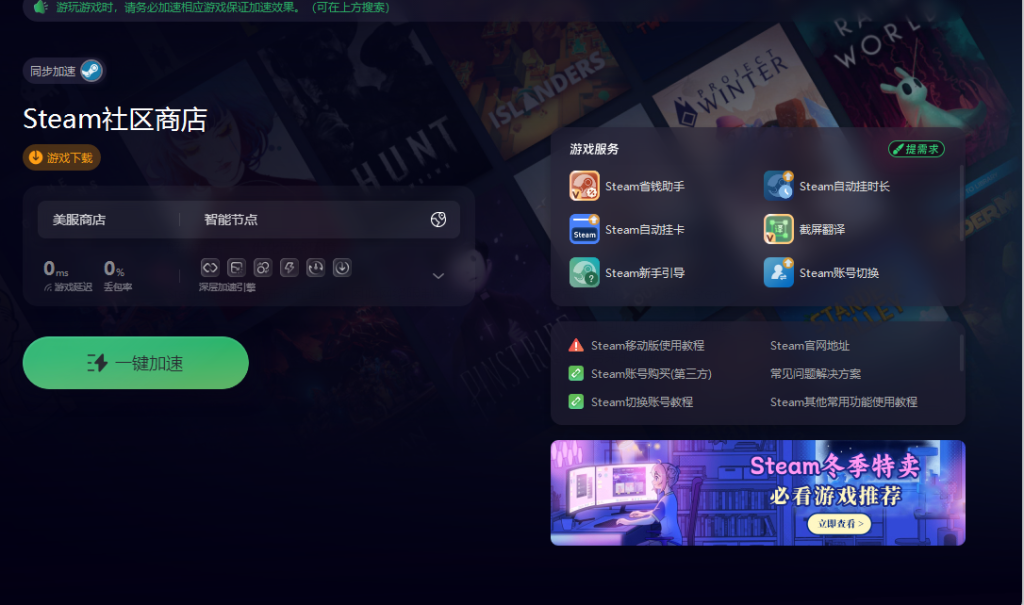Click the second deep acceleration engine icon

point(236,267)
